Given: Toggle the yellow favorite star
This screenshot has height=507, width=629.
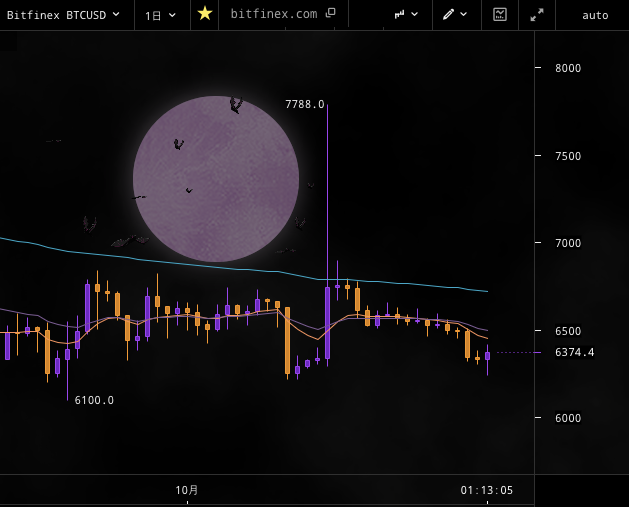Looking at the screenshot, I should [205, 14].
